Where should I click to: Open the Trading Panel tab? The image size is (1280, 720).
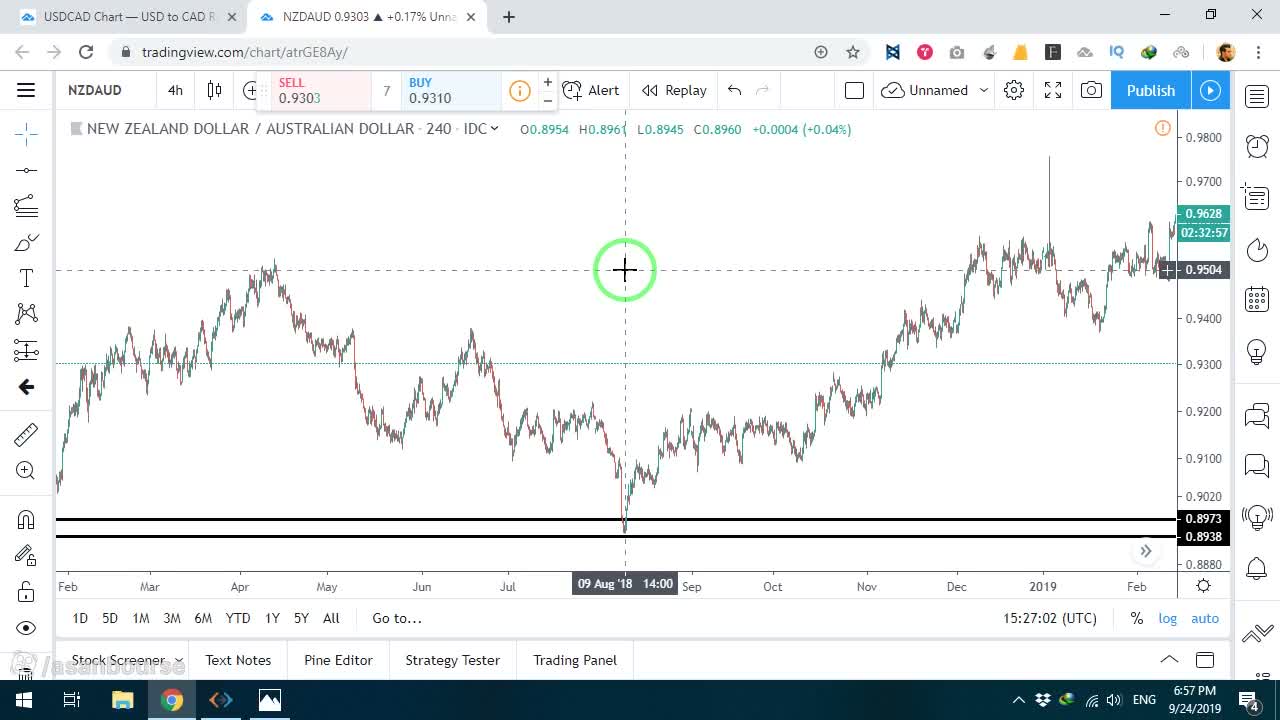coord(575,660)
